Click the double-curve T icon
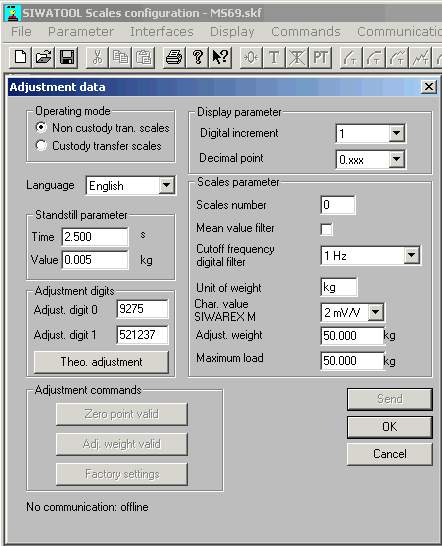This screenshot has height=546, width=442. click(397, 57)
